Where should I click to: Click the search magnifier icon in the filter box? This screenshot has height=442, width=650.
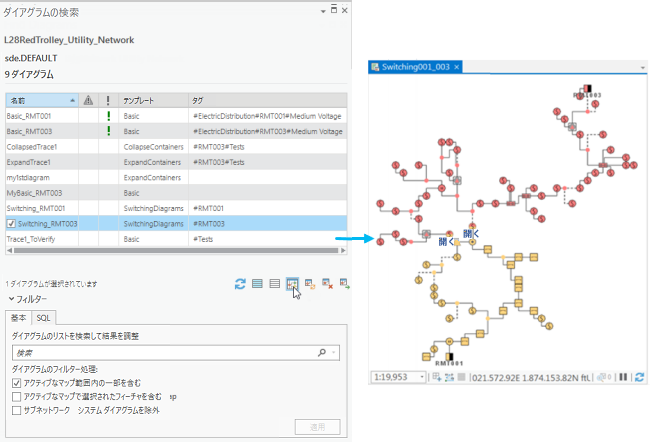[x=322, y=353]
